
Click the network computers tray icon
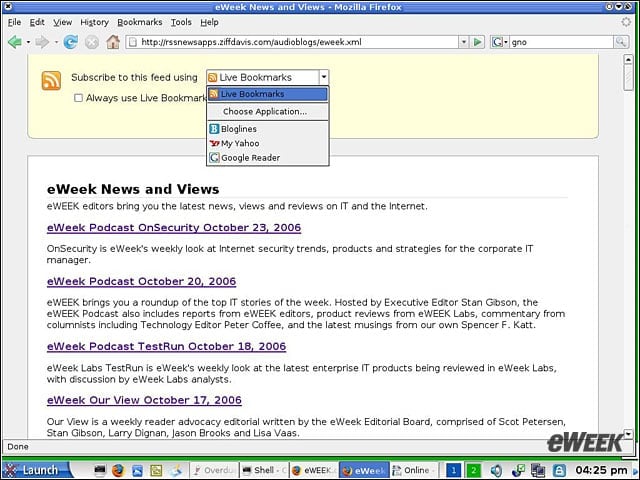[538, 471]
